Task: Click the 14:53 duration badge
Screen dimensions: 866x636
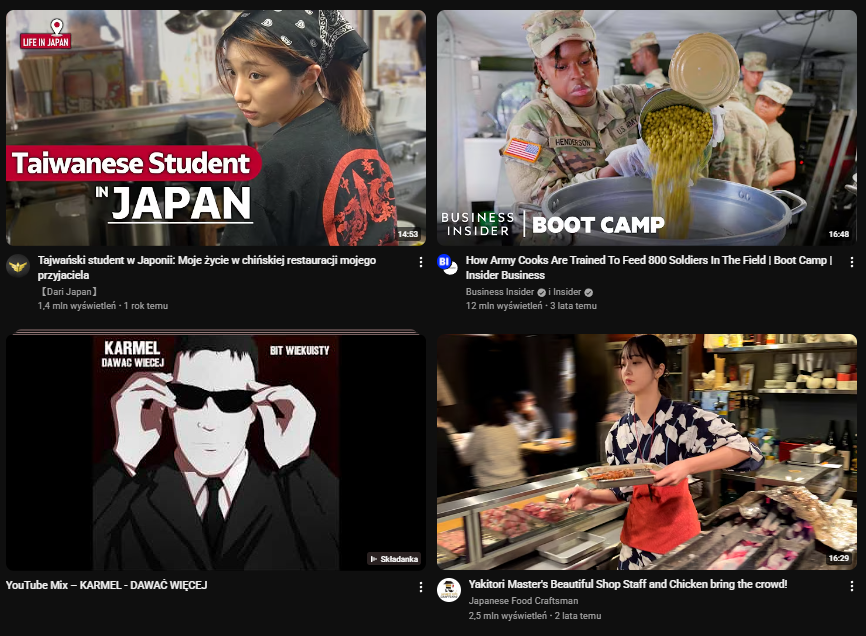Action: pyautogui.click(x=408, y=234)
